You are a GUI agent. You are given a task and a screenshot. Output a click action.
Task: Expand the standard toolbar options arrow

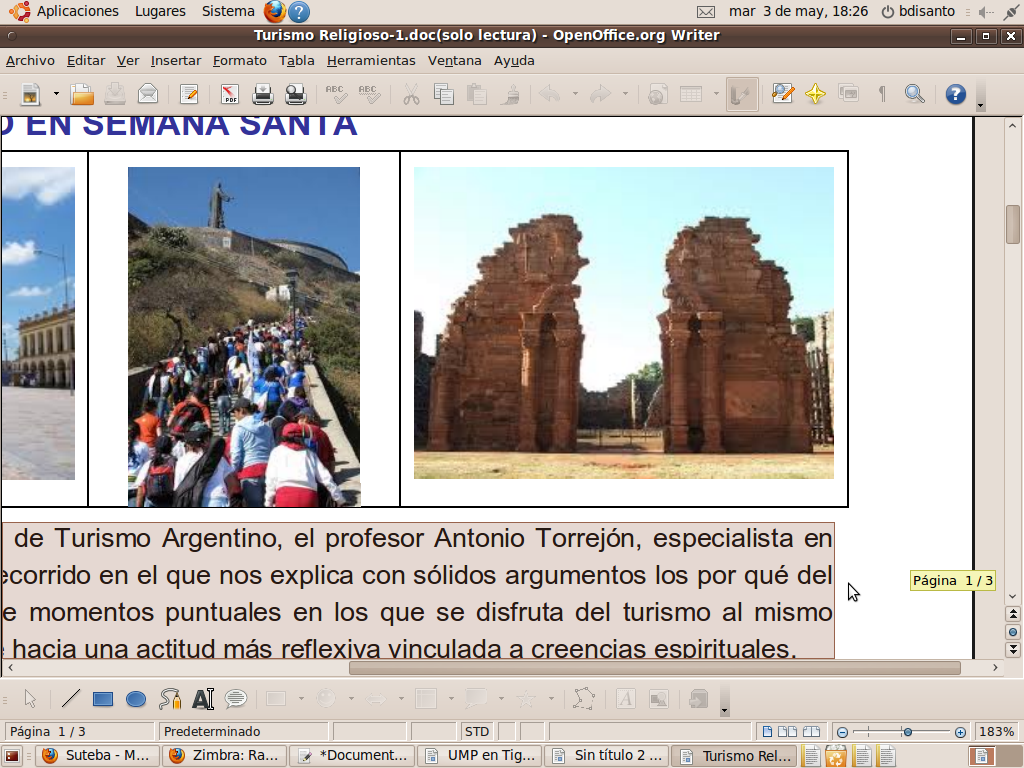(x=980, y=105)
